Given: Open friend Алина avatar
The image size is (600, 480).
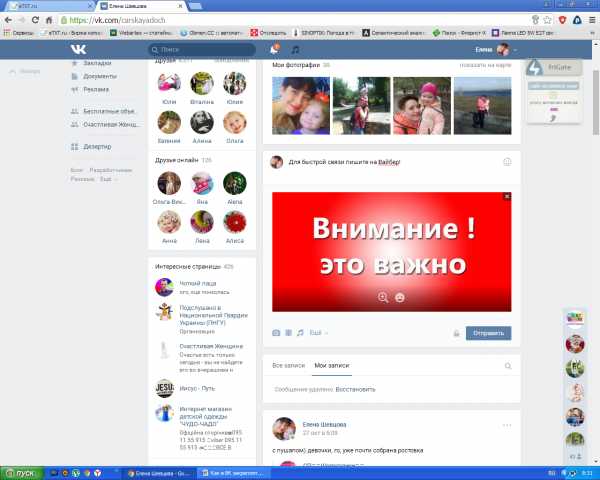Looking at the screenshot, I should click(202, 122).
